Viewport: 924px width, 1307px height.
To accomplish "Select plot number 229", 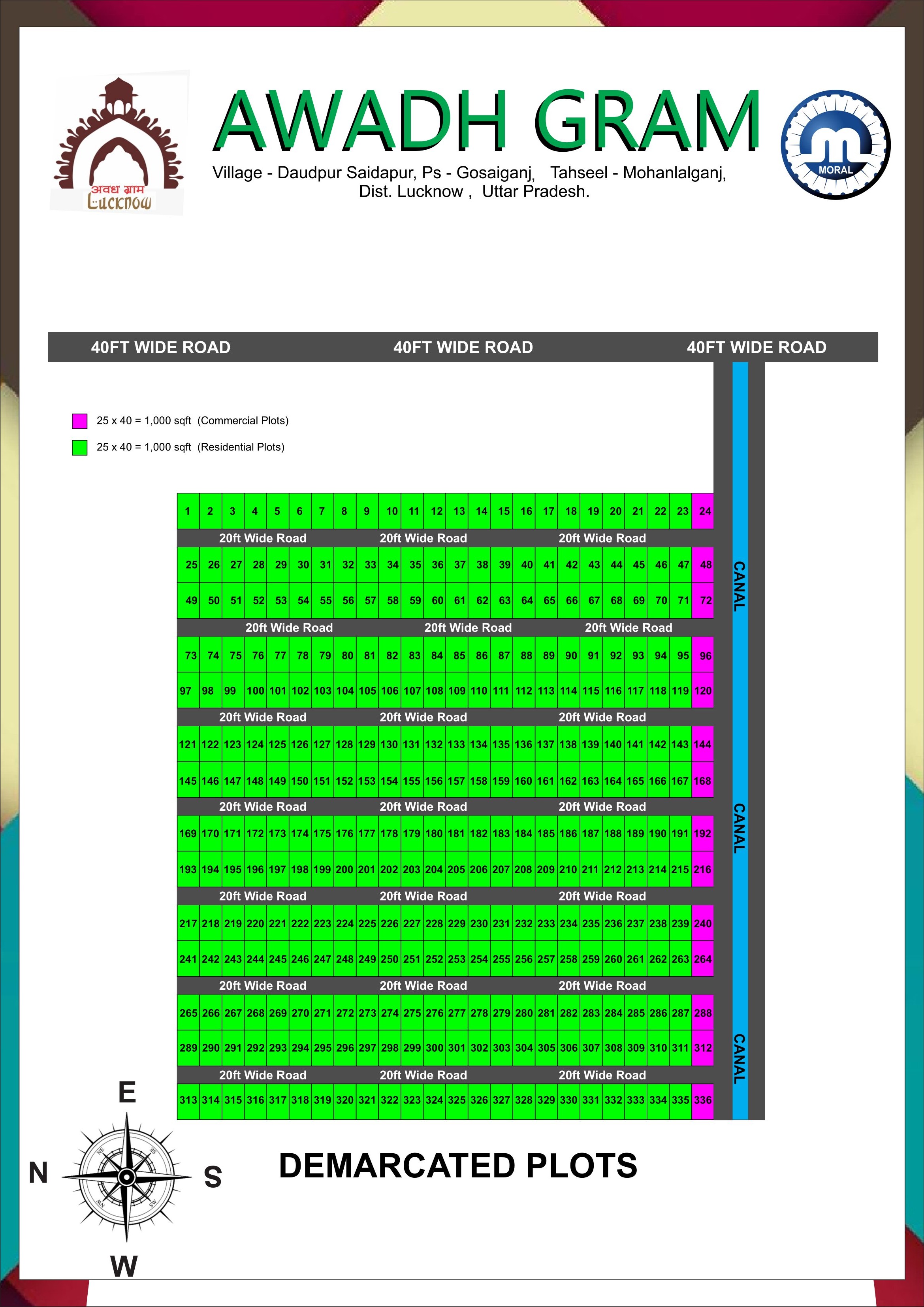I will pyautogui.click(x=457, y=923).
